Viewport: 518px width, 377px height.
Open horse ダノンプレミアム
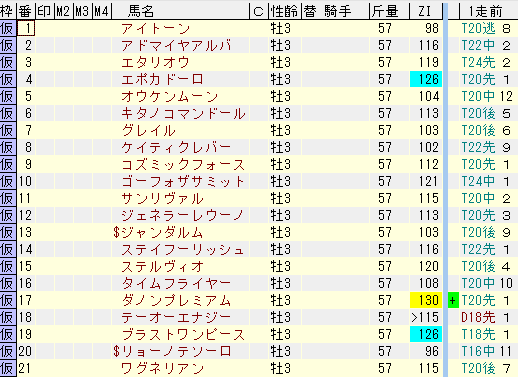click(x=176, y=301)
